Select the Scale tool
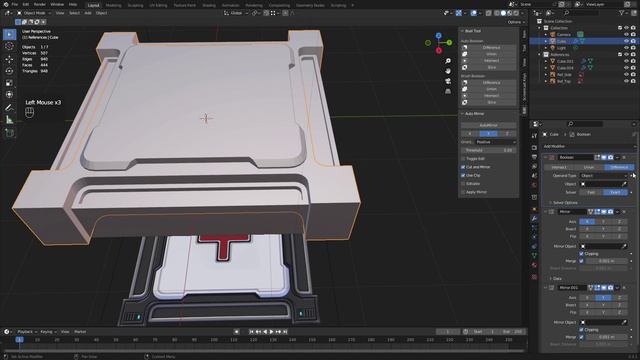Image resolution: width=640 pixels, height=360 pixels. (9, 83)
